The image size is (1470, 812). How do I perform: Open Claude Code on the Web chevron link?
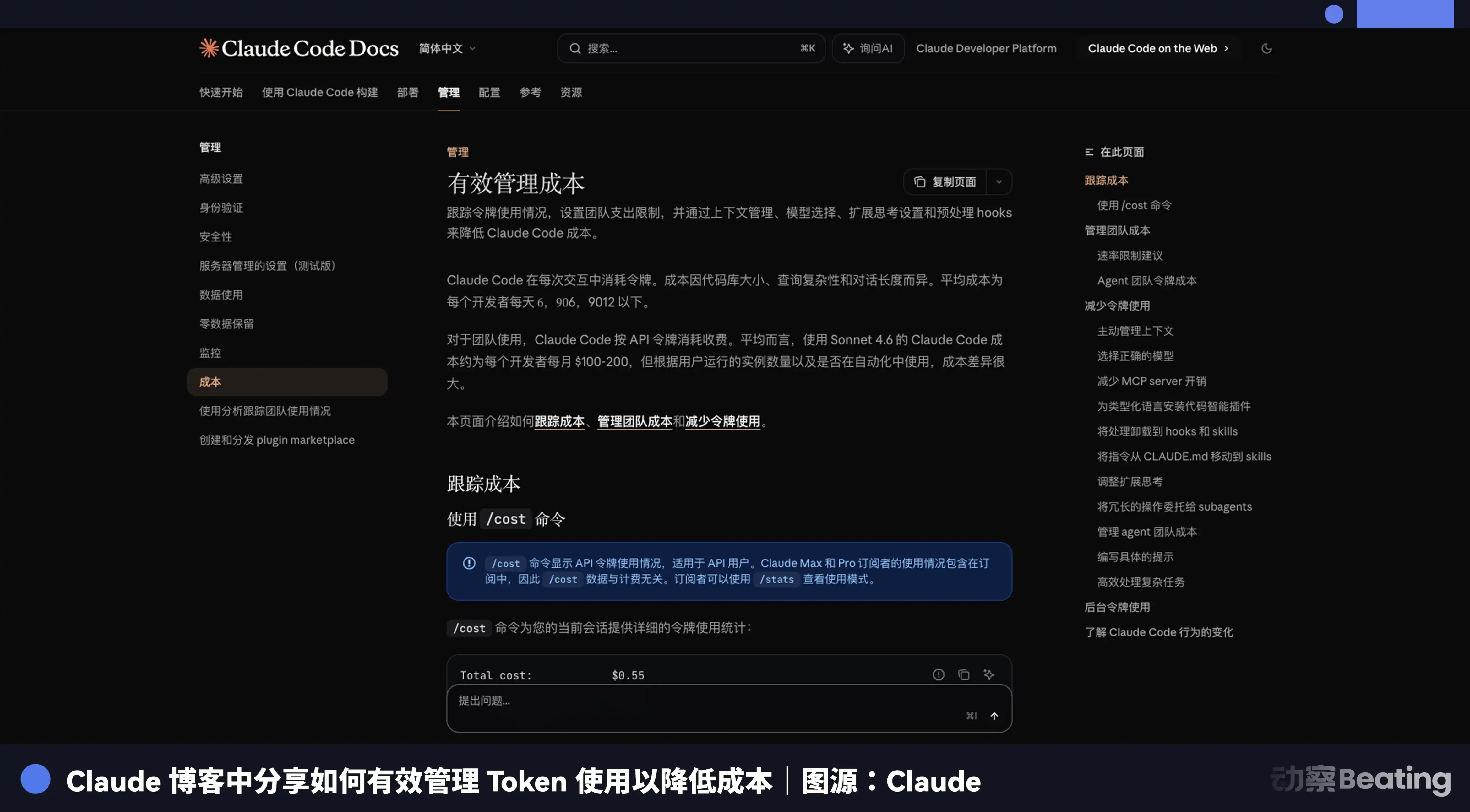point(1158,48)
